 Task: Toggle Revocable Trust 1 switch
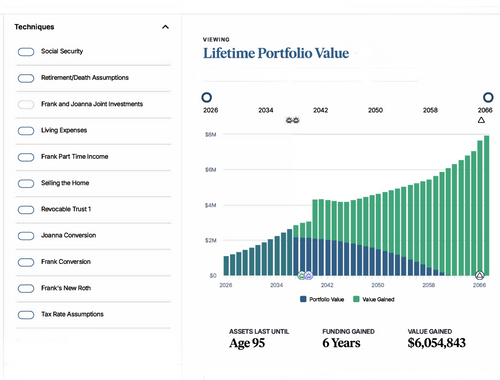[26, 210]
